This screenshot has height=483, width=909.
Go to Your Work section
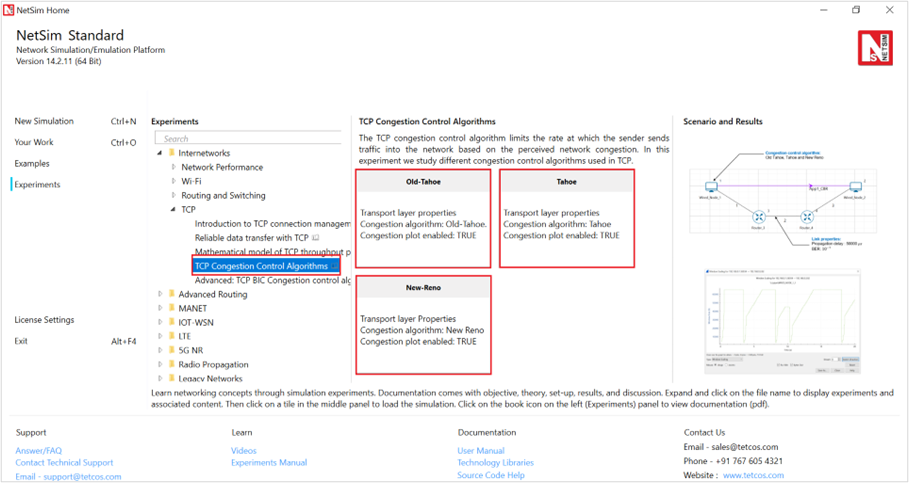(35, 142)
